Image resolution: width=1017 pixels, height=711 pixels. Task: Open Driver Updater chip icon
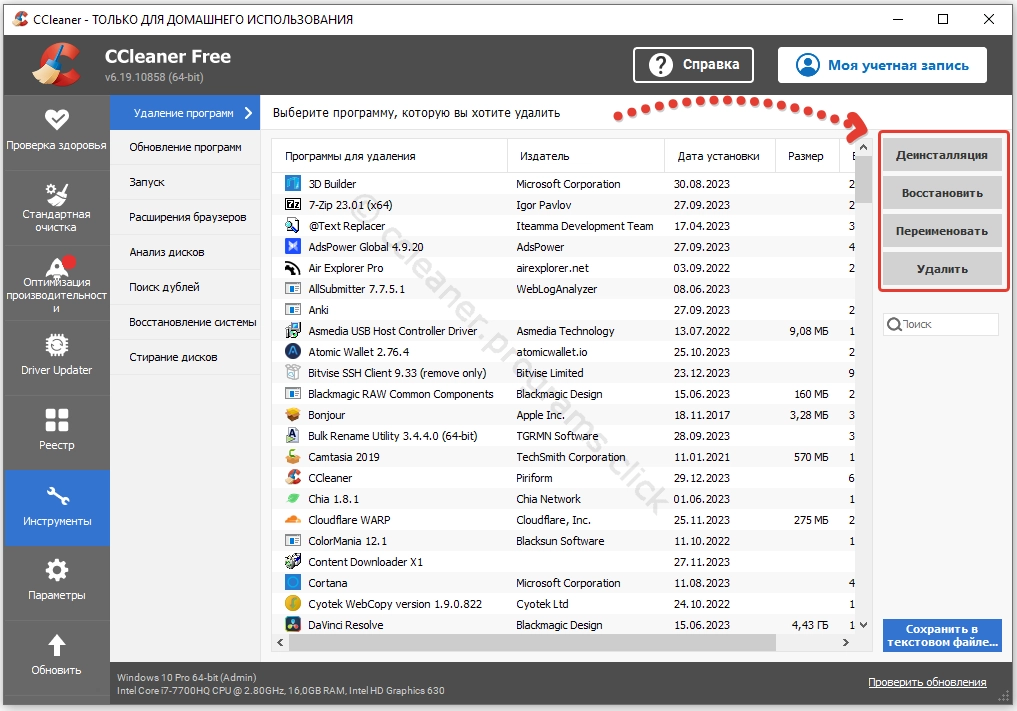coord(56,345)
